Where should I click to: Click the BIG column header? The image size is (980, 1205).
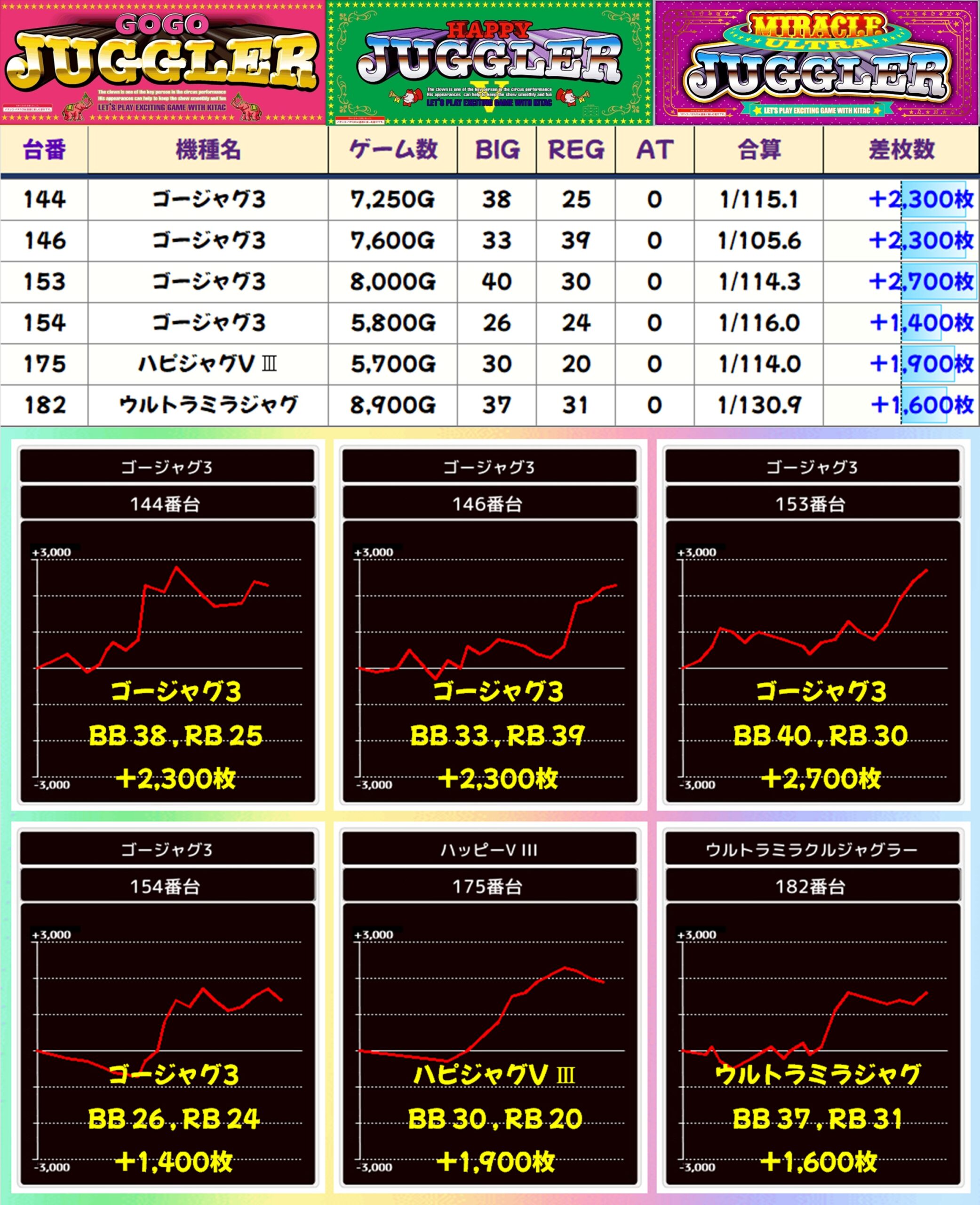(x=497, y=150)
